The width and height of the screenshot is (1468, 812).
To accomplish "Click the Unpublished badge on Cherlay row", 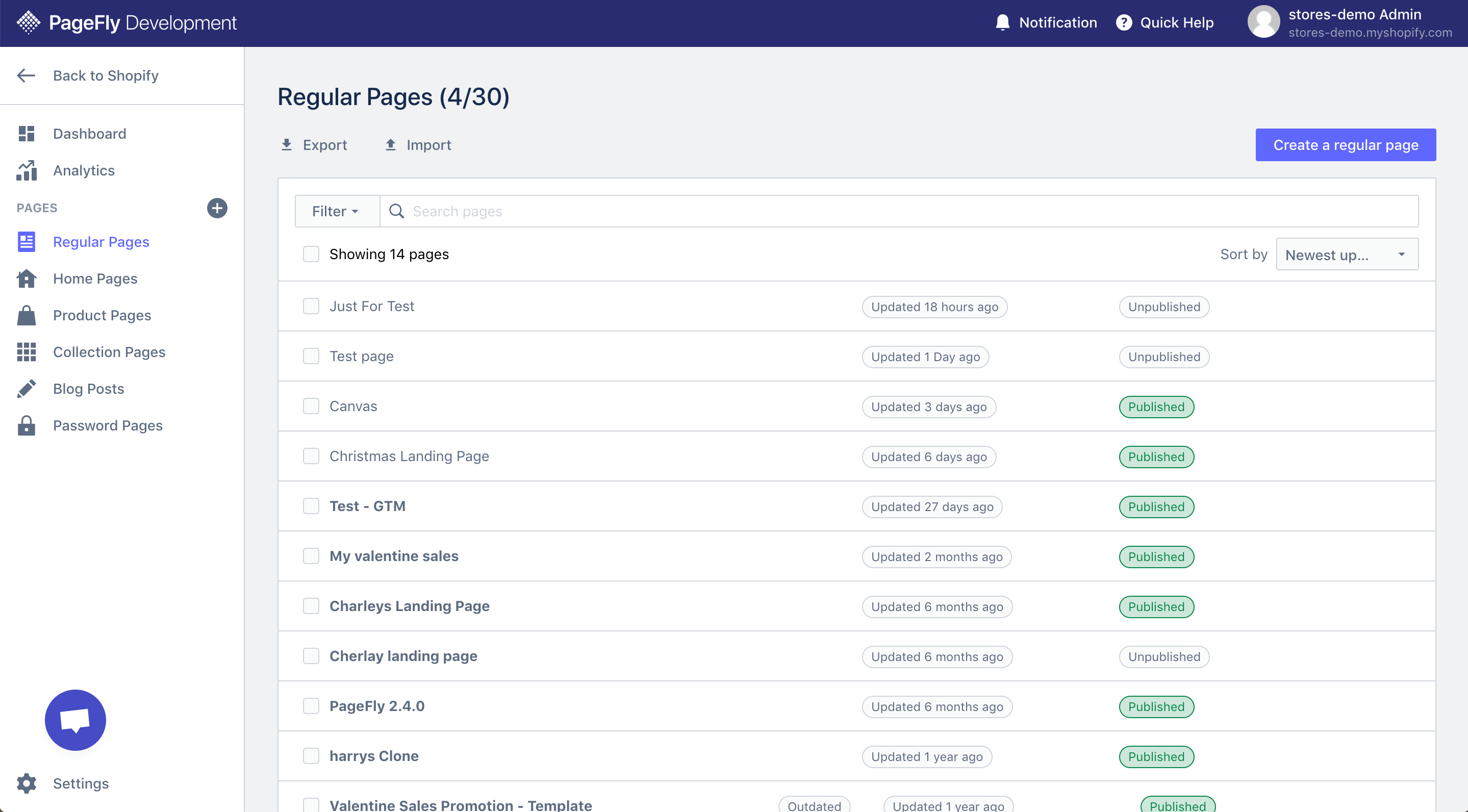I will (x=1163, y=657).
